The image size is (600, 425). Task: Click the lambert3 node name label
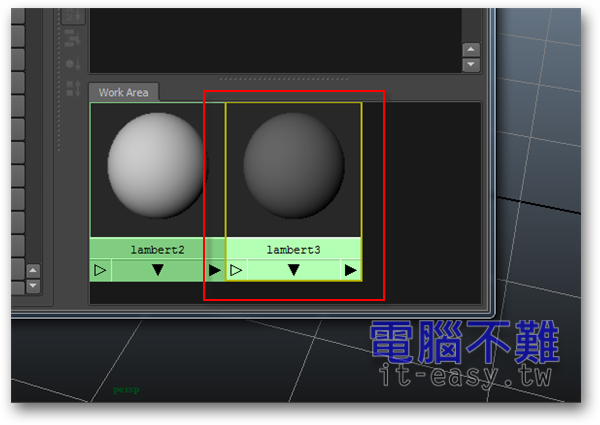293,248
